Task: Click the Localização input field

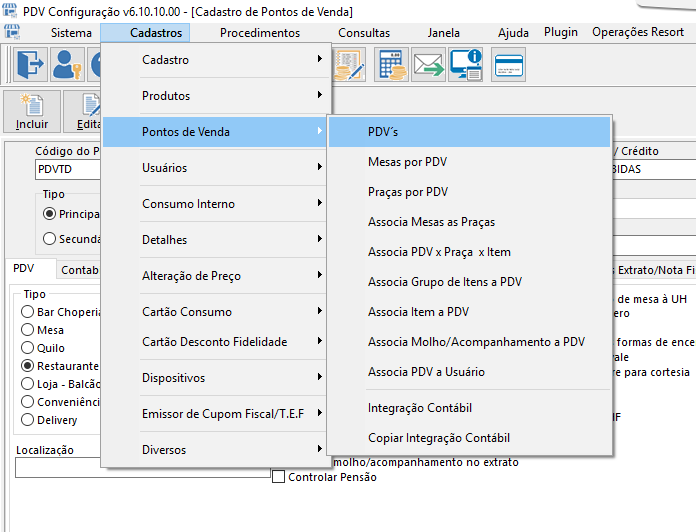Action: [x=143, y=467]
